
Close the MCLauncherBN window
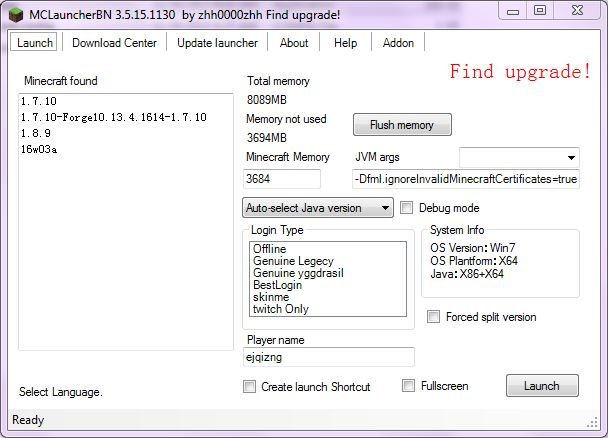point(577,10)
